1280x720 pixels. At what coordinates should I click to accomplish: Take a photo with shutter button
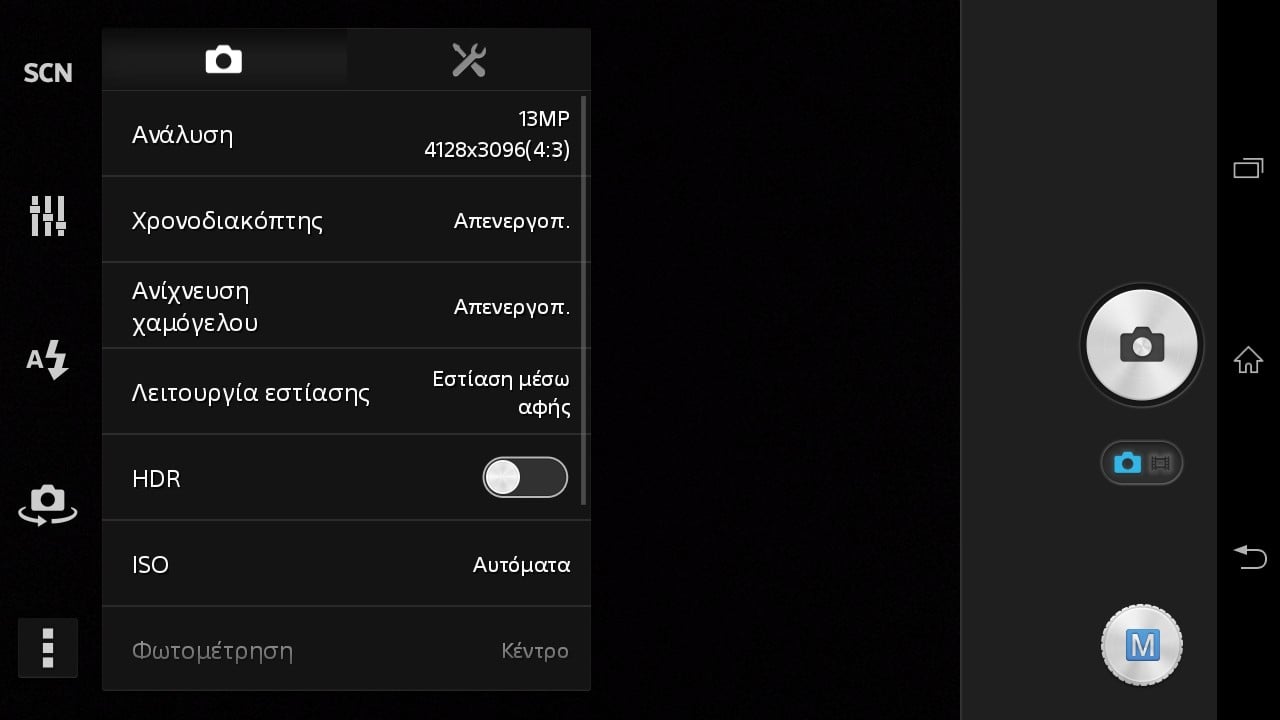click(1142, 346)
